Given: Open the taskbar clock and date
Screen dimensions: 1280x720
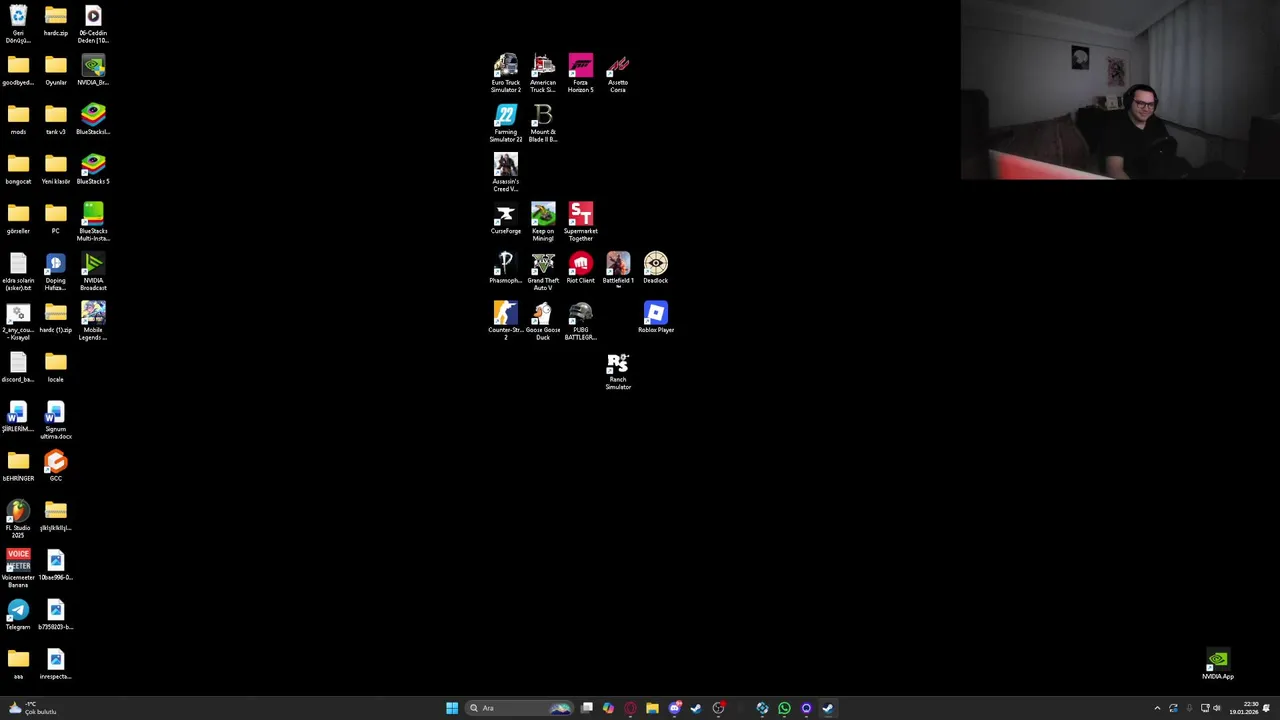Looking at the screenshot, I should 1244,708.
